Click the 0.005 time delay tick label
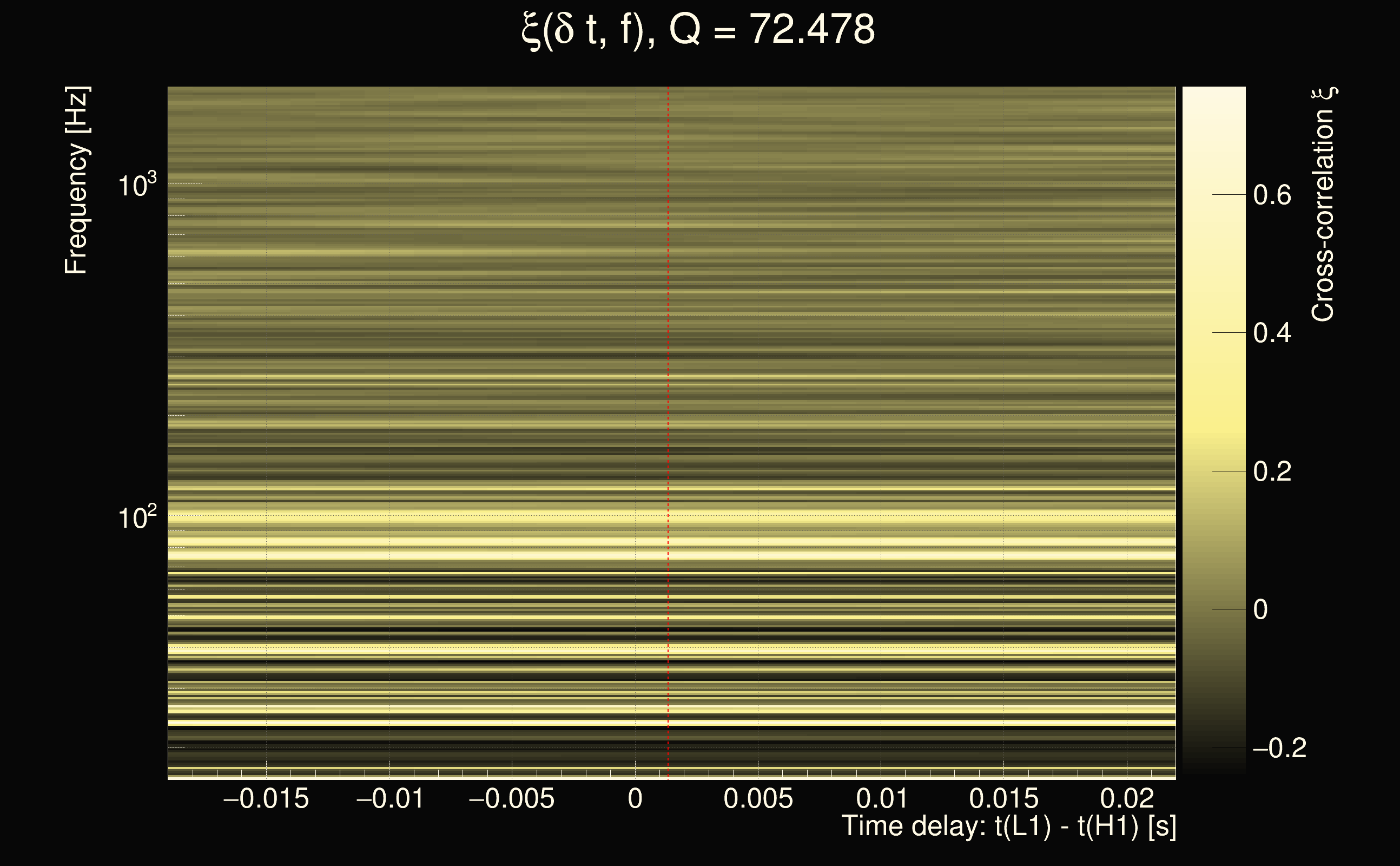Image resolution: width=1400 pixels, height=866 pixels. 758,798
